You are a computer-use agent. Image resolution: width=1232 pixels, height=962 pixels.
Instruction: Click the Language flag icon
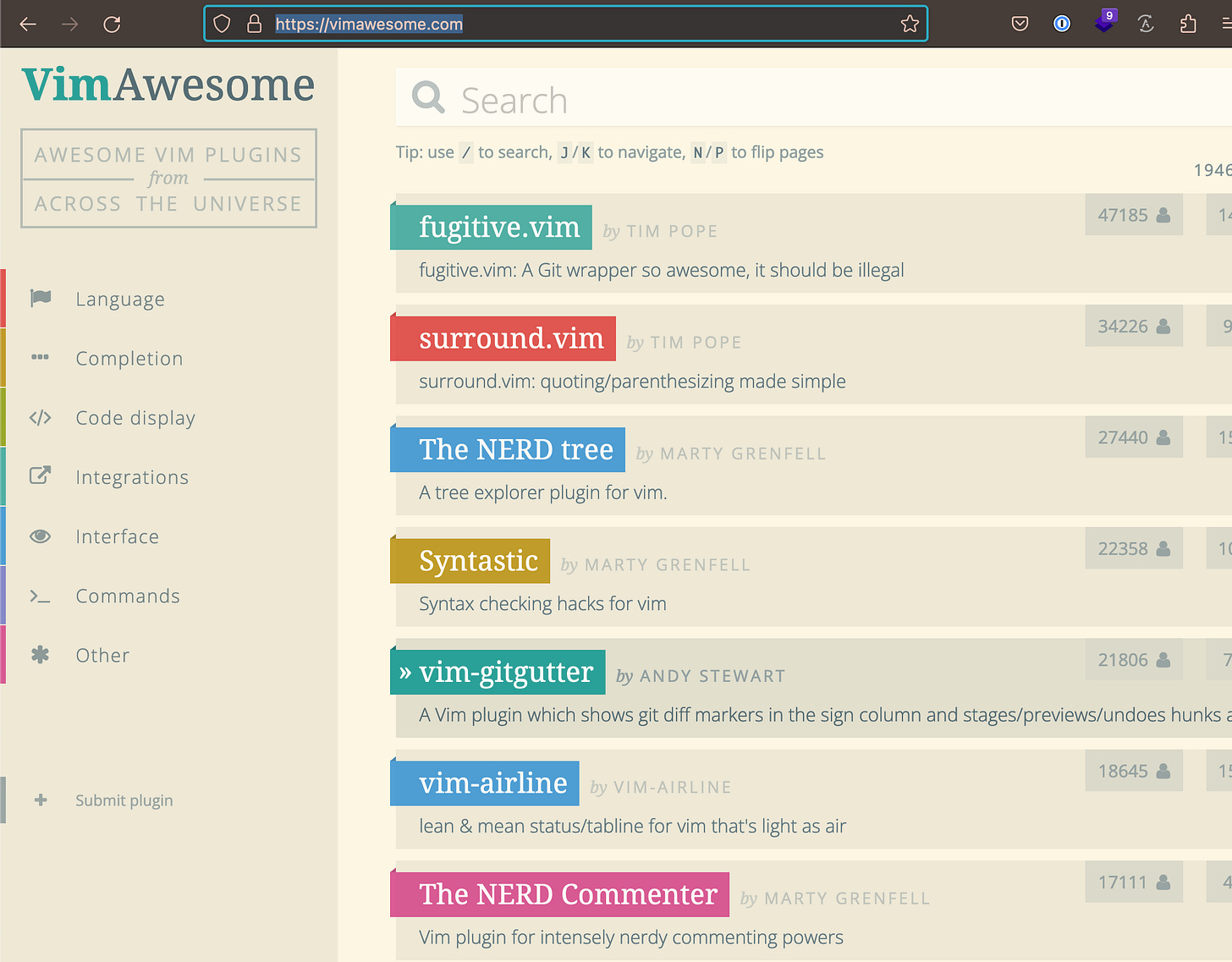(41, 298)
